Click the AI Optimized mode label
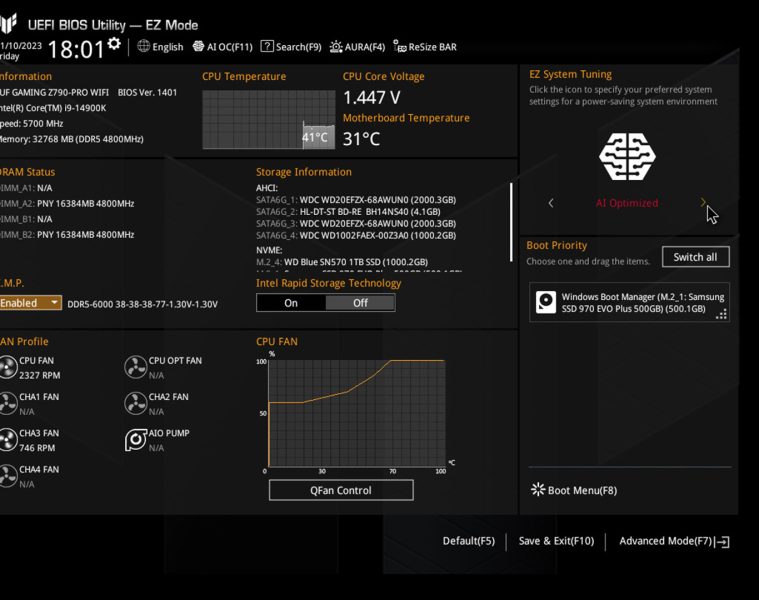This screenshot has width=759, height=600. (627, 203)
